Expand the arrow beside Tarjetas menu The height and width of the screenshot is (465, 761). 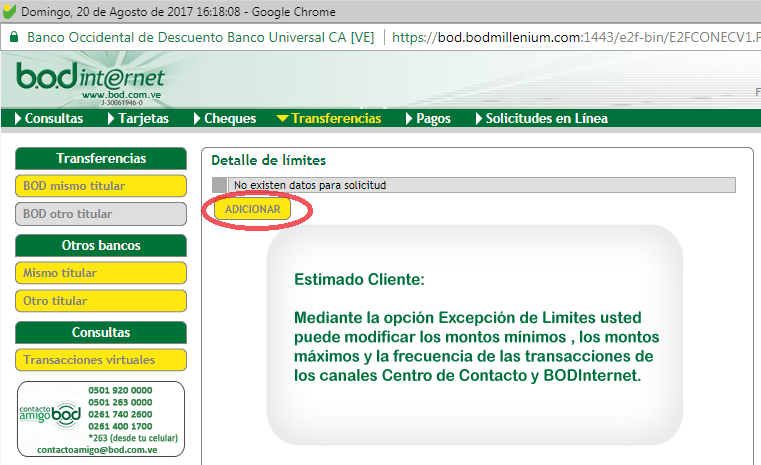(x=111, y=118)
